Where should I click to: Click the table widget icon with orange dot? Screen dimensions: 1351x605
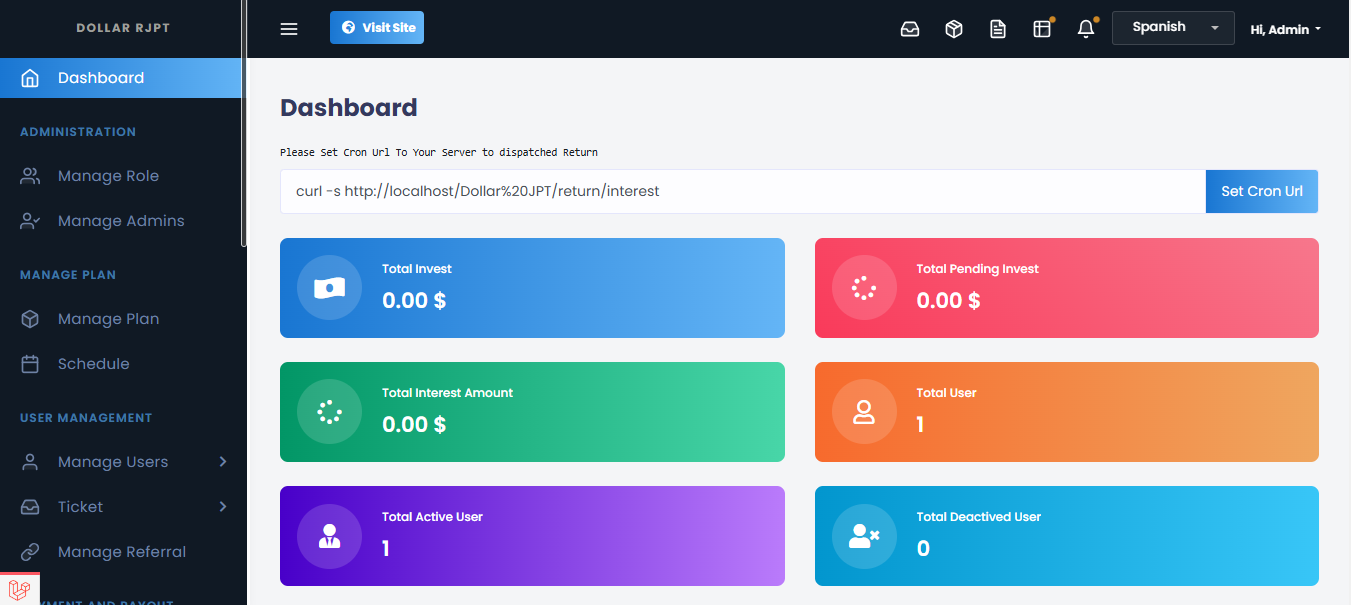tap(1042, 29)
